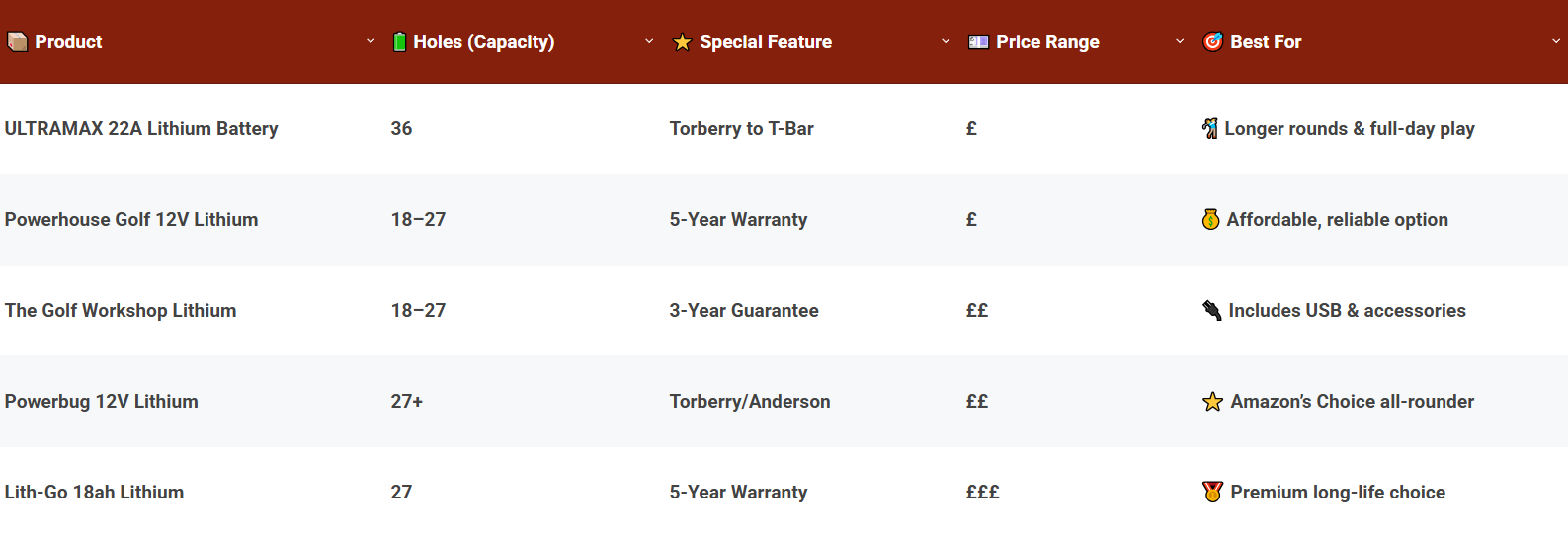Click the plug icon in Golf Workshop row

[x=1211, y=311]
